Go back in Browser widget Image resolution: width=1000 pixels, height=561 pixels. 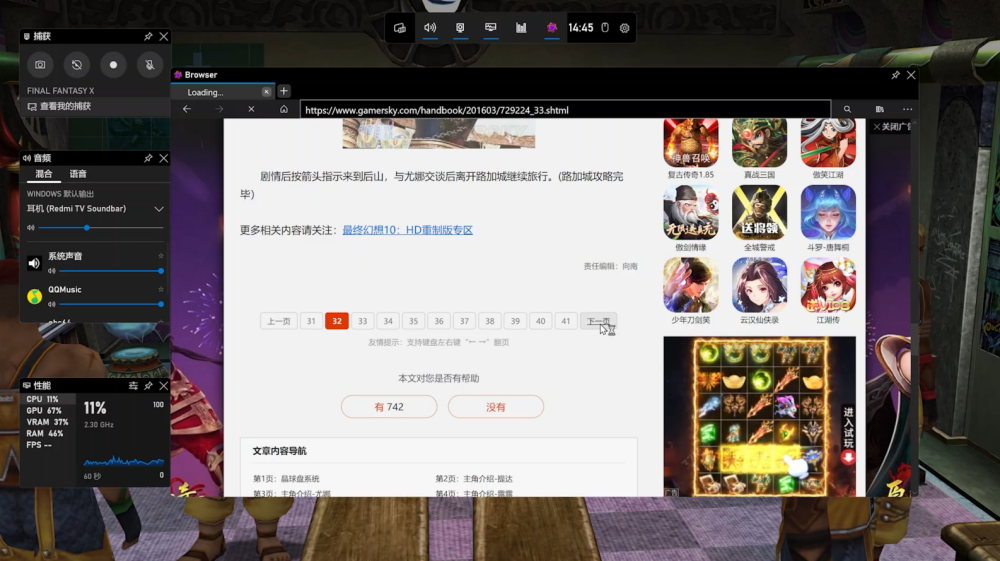tap(187, 109)
